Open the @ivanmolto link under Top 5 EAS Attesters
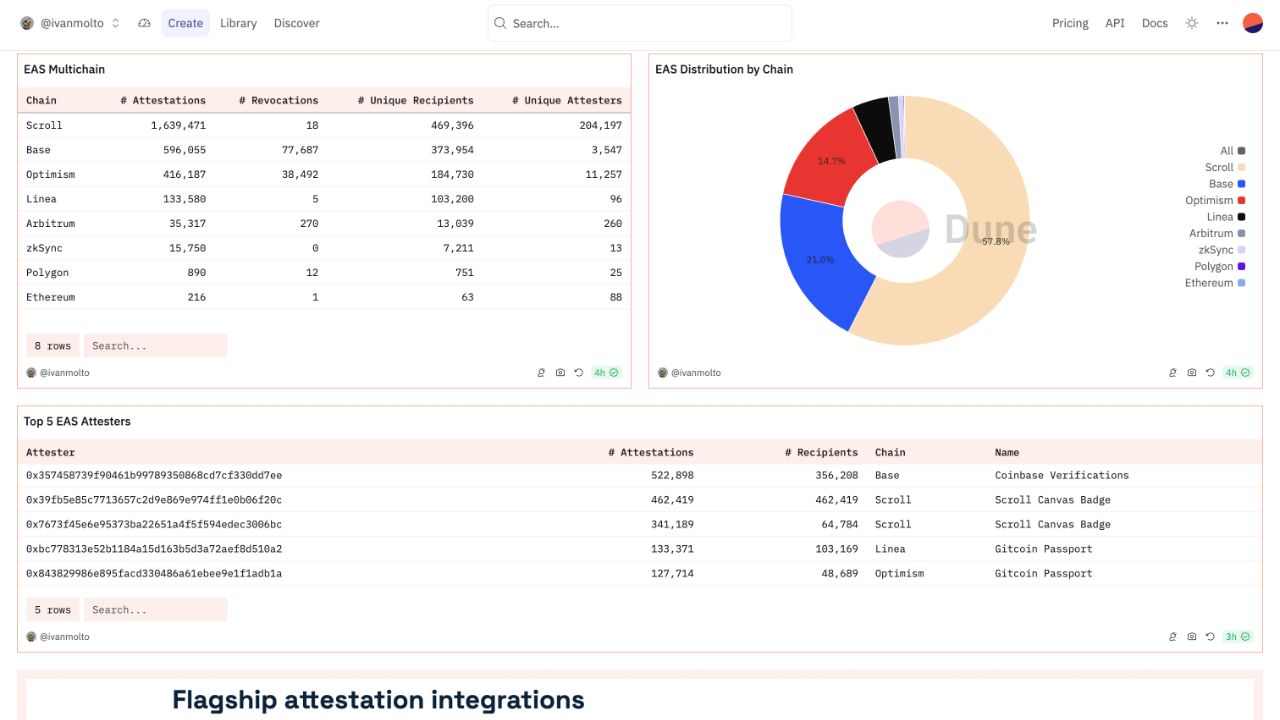This screenshot has width=1280, height=720. pos(64,637)
